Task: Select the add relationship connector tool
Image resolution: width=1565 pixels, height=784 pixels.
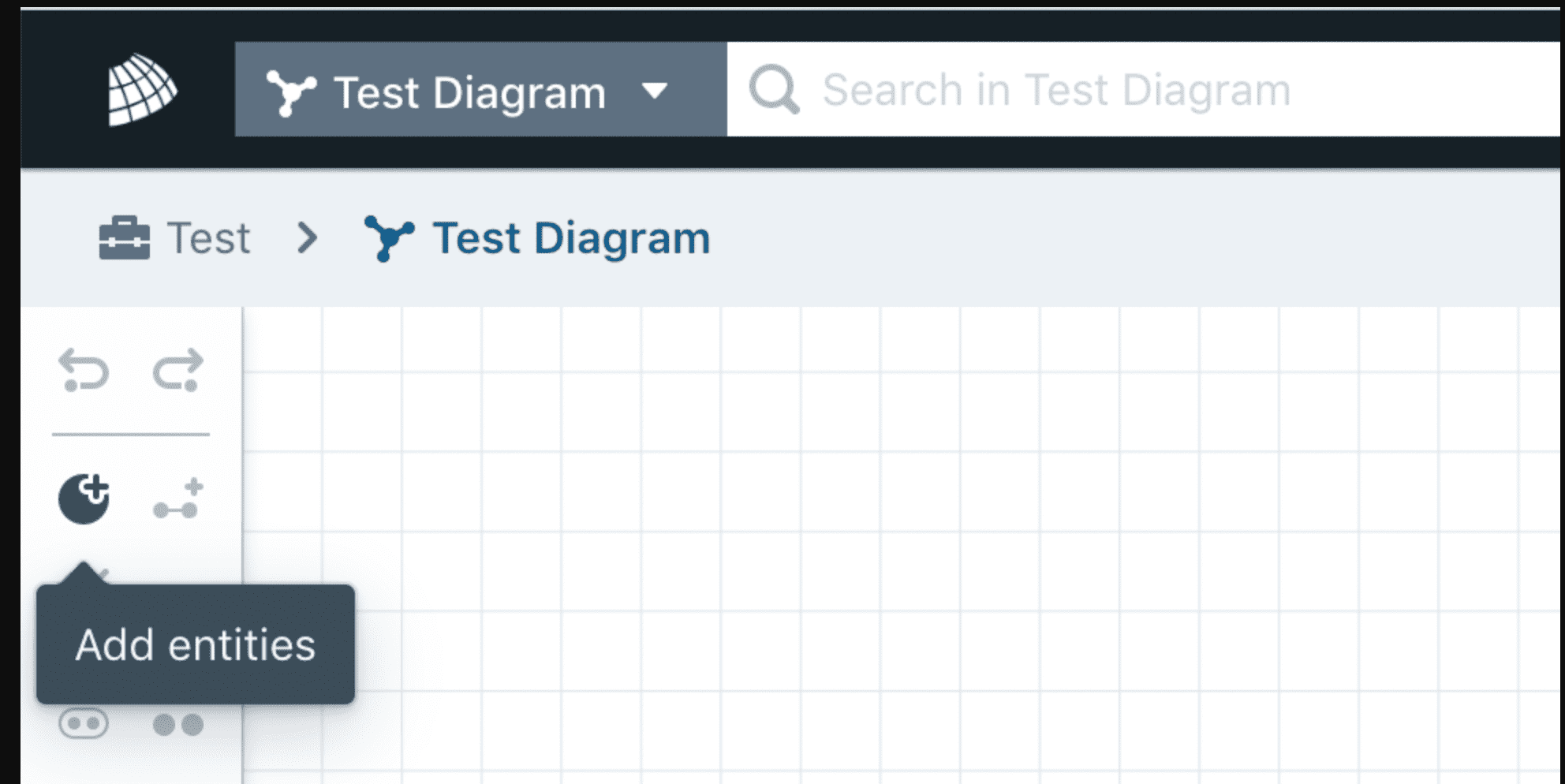Action: pyautogui.click(x=178, y=498)
